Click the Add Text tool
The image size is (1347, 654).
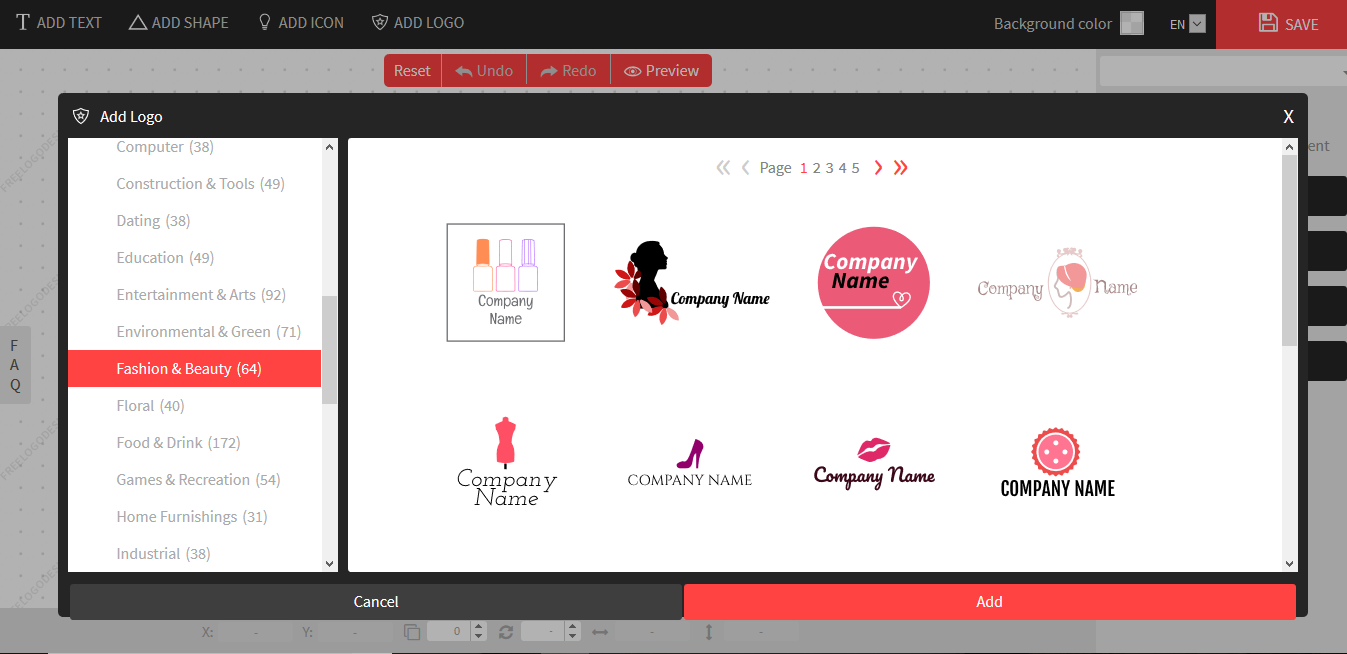pyautogui.click(x=58, y=22)
